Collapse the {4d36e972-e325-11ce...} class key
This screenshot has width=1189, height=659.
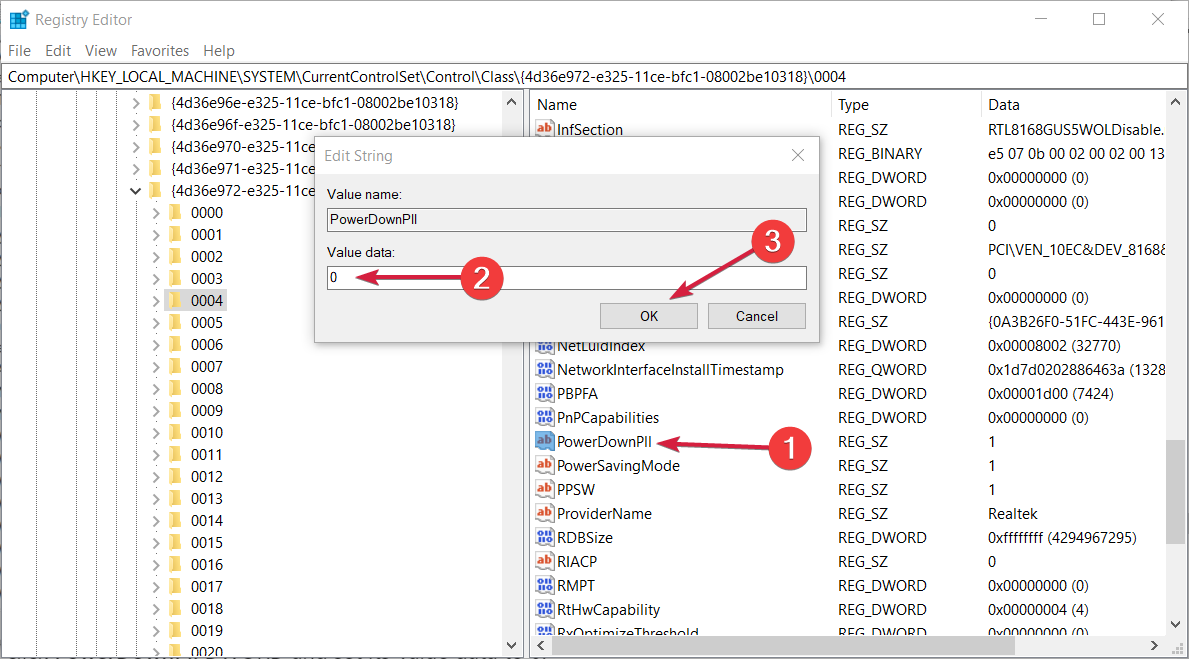click(135, 190)
